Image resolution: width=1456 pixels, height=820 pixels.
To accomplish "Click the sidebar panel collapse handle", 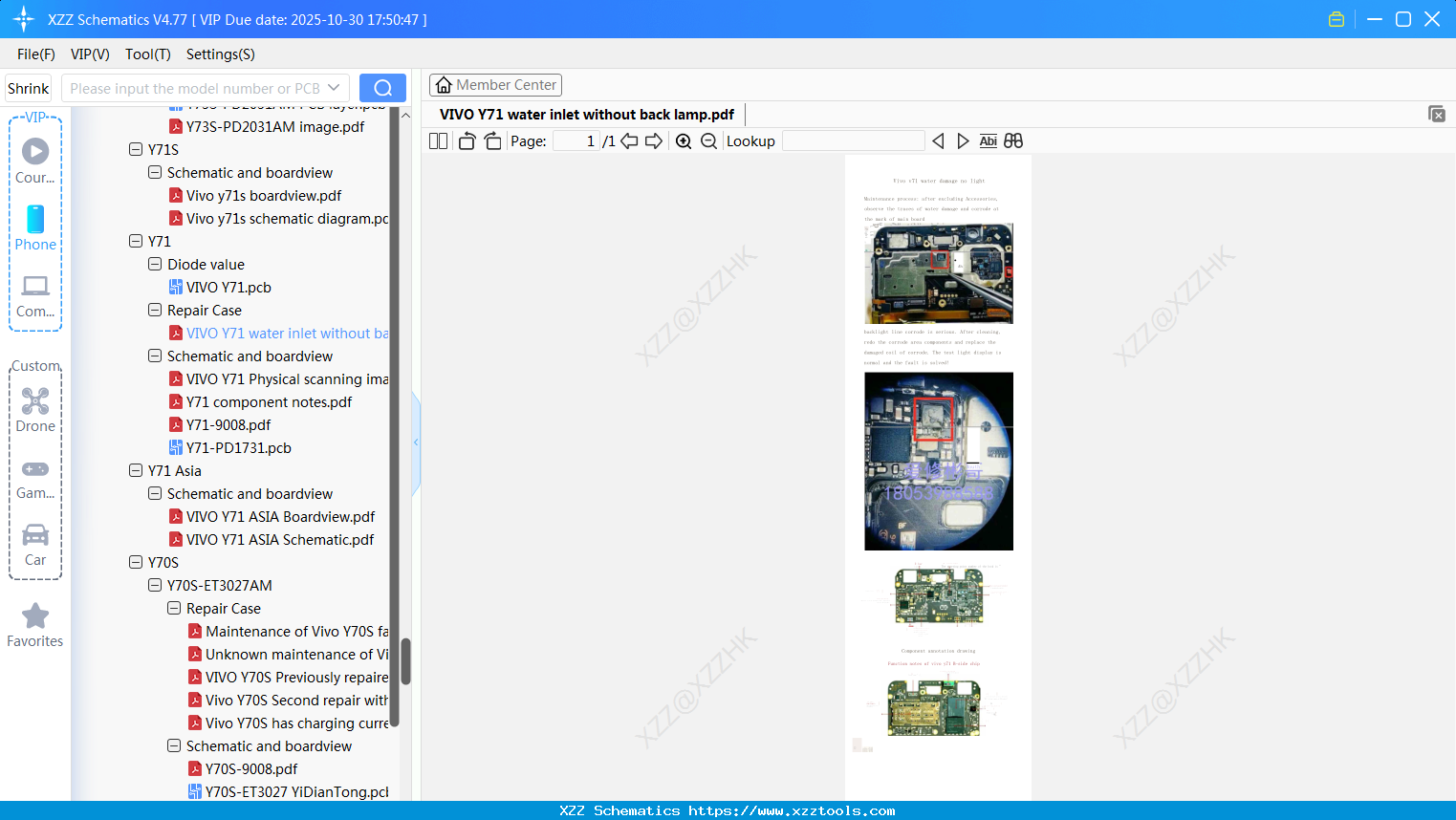I will coord(416,442).
